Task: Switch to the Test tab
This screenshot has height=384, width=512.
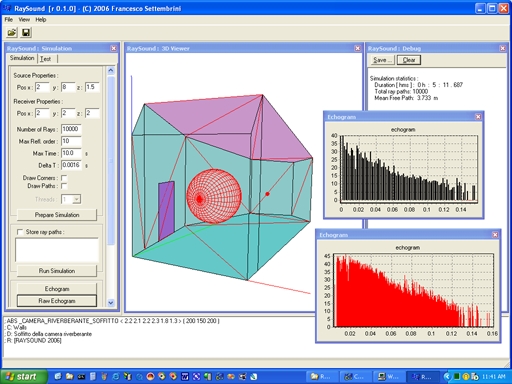Action: coord(46,59)
